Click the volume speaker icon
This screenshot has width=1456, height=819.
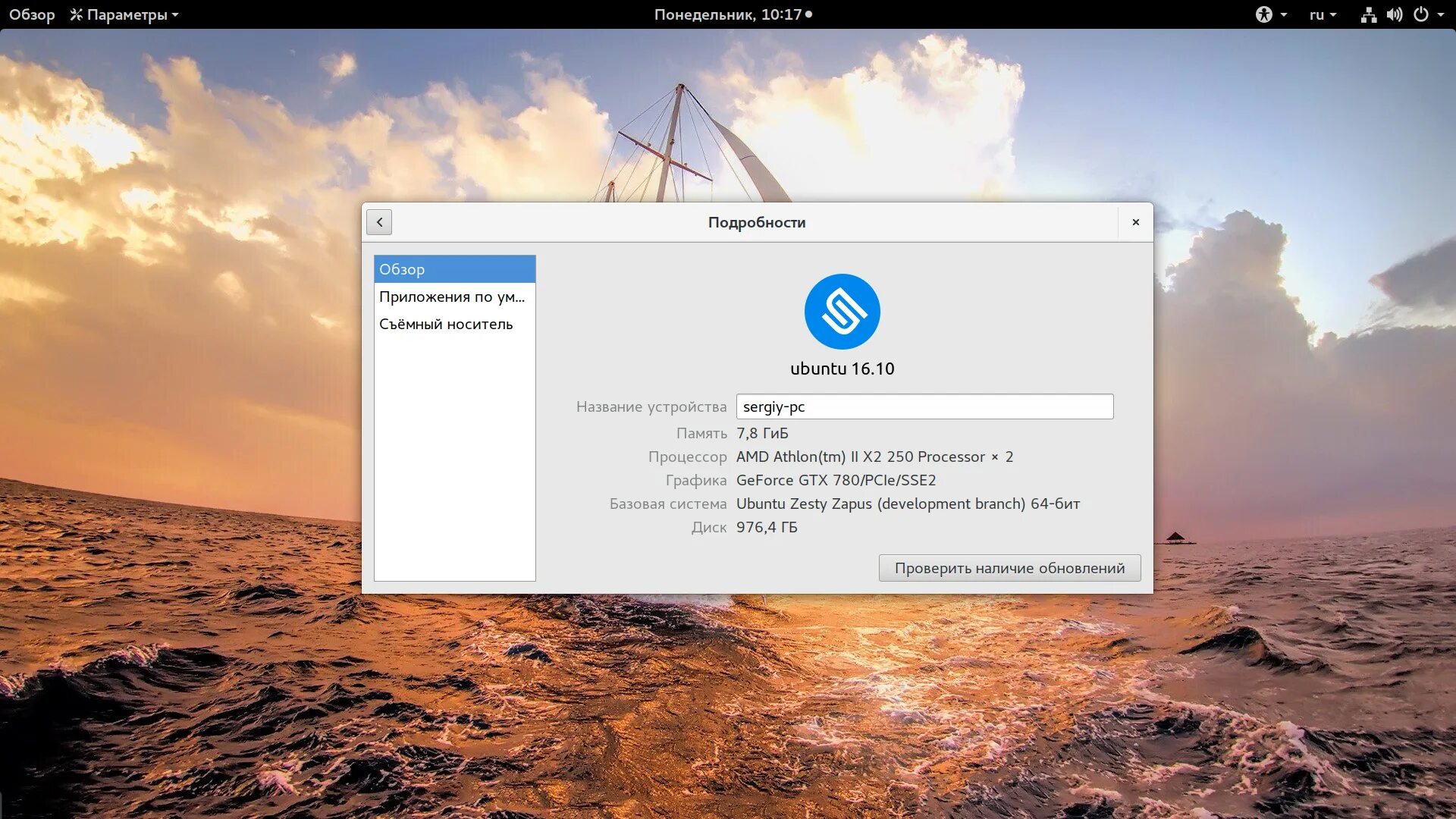click(1395, 14)
